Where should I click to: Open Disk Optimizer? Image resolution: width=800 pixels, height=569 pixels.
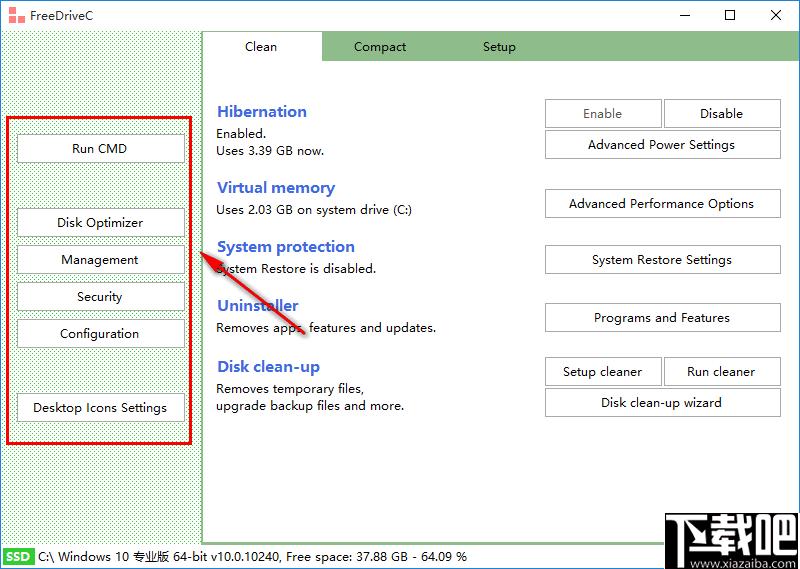(101, 222)
